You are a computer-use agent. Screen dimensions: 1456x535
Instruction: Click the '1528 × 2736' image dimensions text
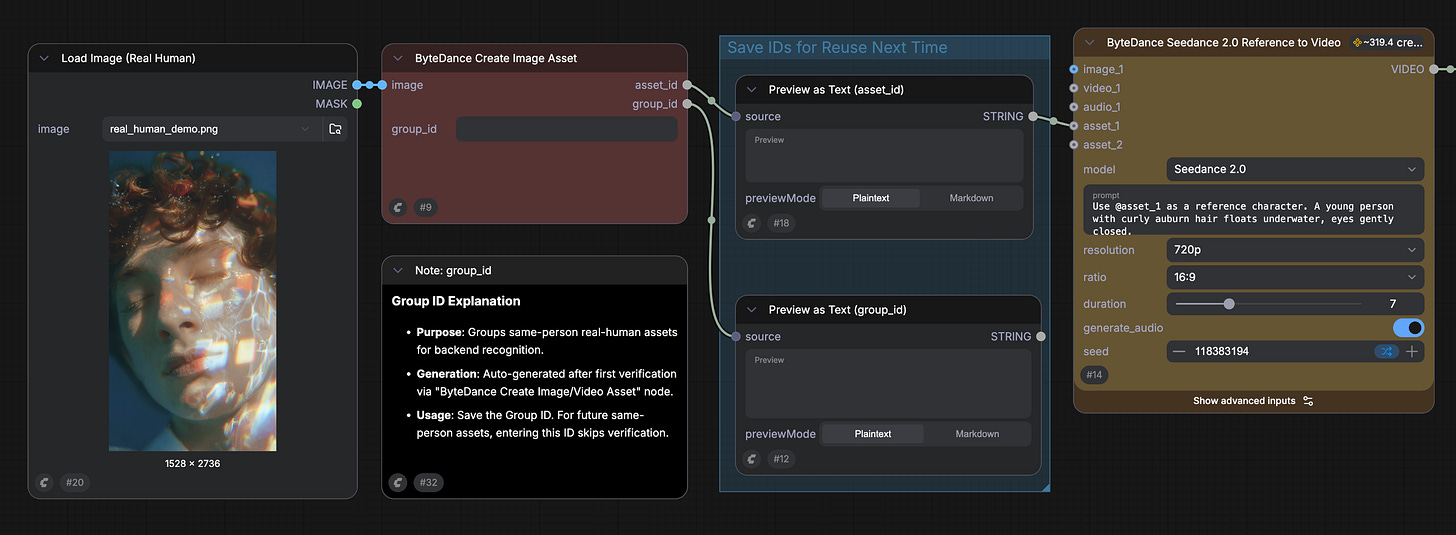(x=193, y=463)
